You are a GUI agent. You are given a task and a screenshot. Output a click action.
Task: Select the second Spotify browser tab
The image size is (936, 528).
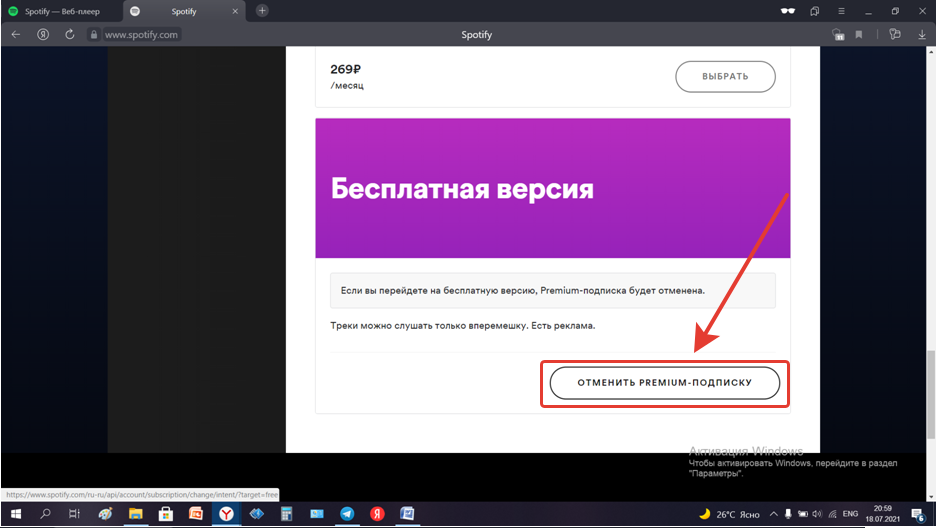(x=183, y=11)
